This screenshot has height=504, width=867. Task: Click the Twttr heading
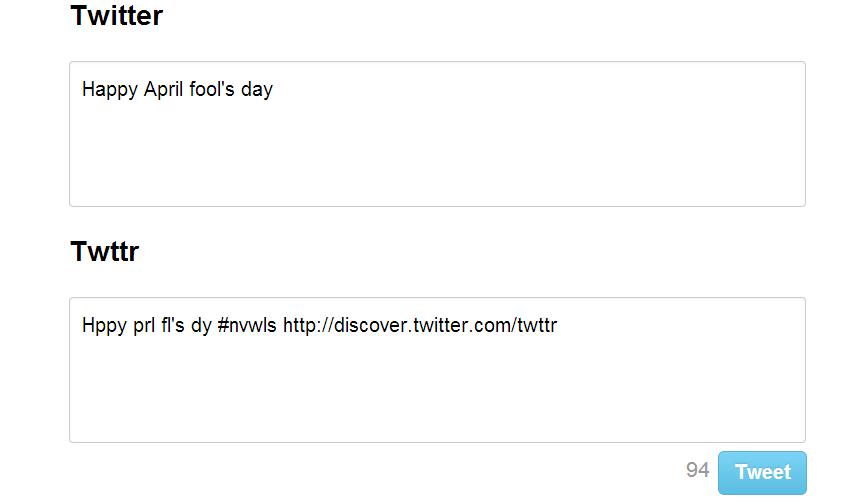(104, 252)
